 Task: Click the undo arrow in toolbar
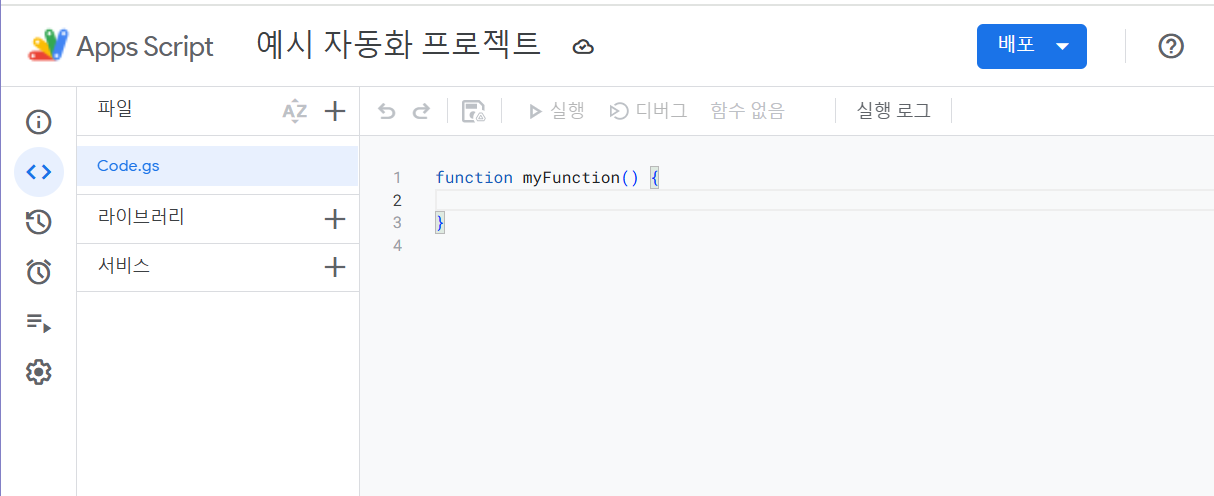coord(387,111)
